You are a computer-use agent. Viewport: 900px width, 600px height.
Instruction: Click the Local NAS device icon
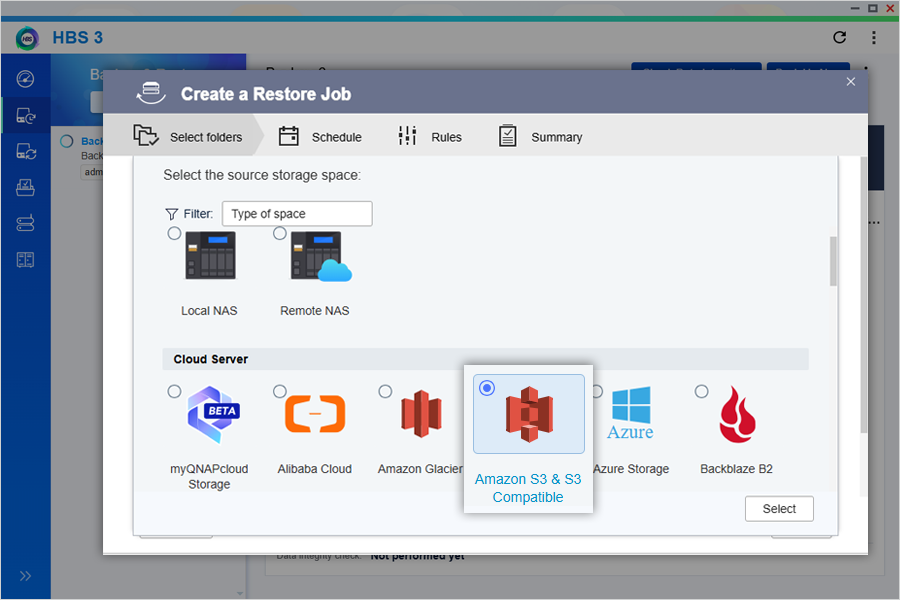click(x=210, y=256)
